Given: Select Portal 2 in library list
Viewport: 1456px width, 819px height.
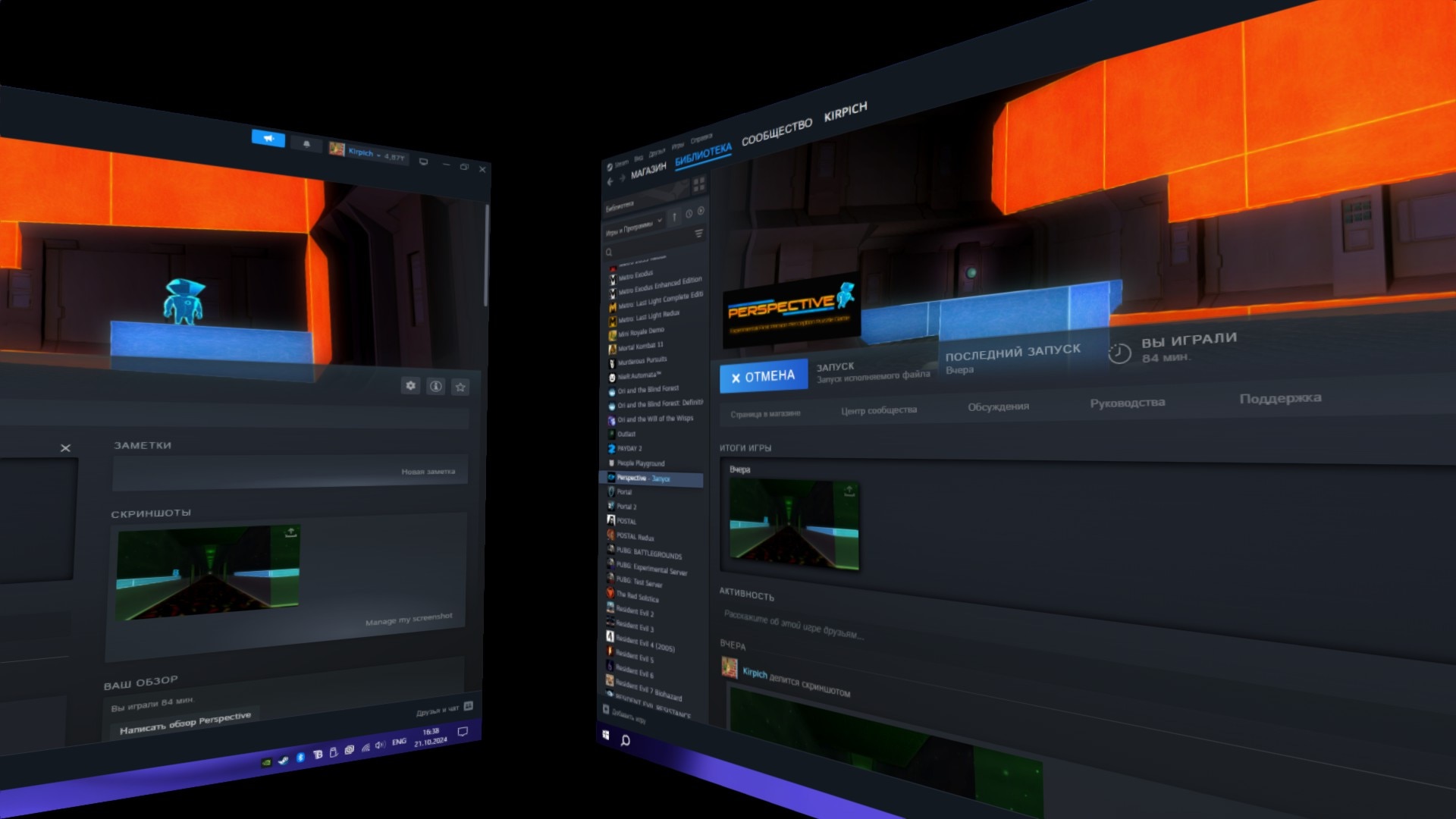Looking at the screenshot, I should [623, 506].
